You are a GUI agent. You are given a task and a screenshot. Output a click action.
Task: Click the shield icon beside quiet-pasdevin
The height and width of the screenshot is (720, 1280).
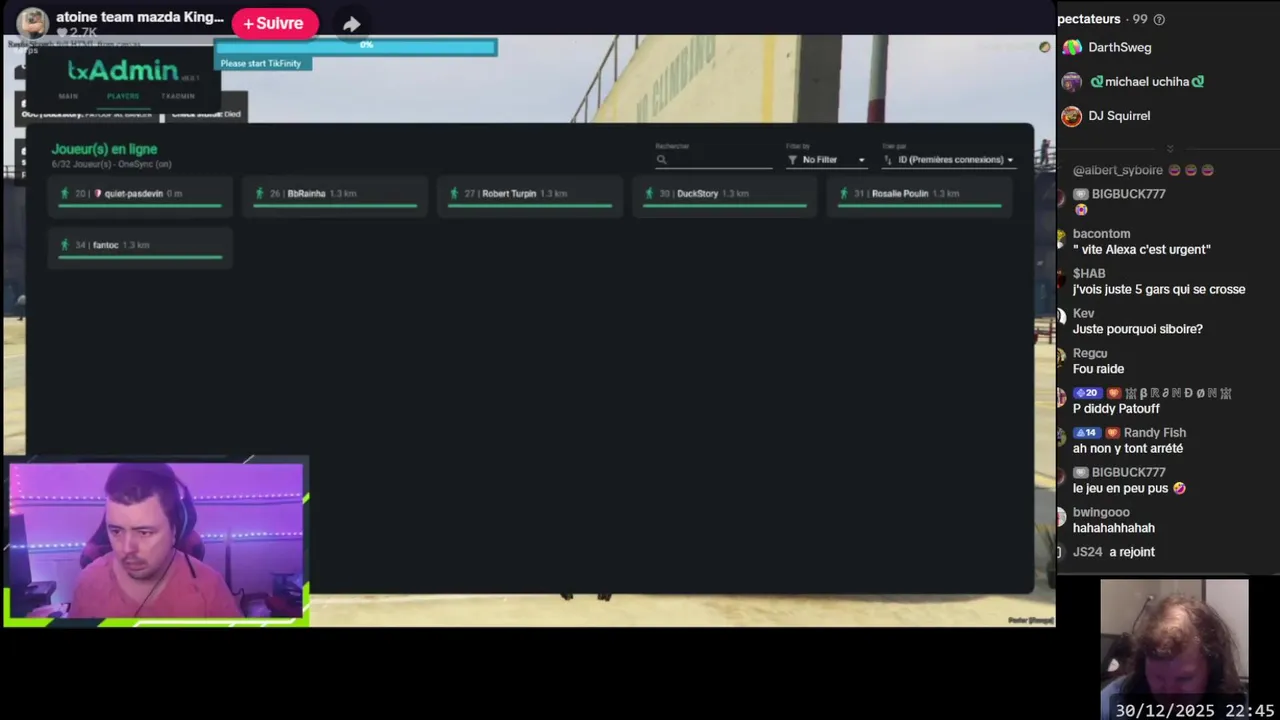98,194
